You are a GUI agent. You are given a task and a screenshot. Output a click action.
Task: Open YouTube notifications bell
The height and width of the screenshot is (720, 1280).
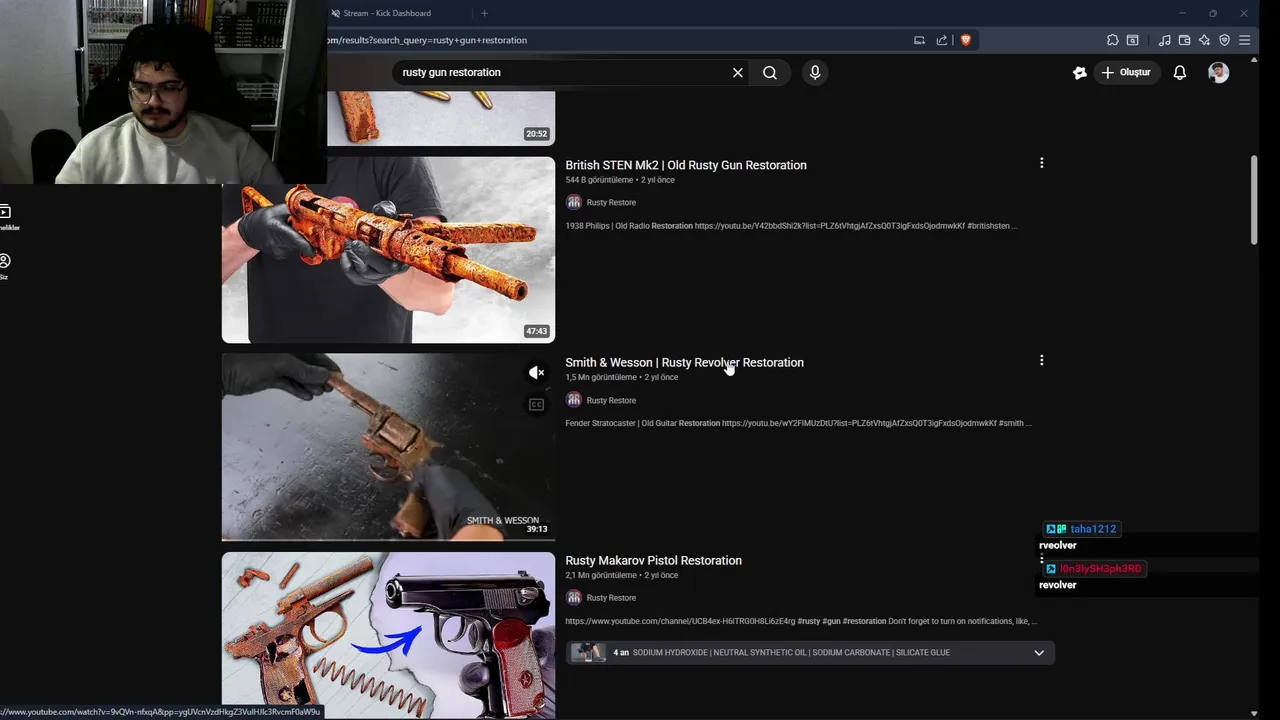tap(1180, 73)
